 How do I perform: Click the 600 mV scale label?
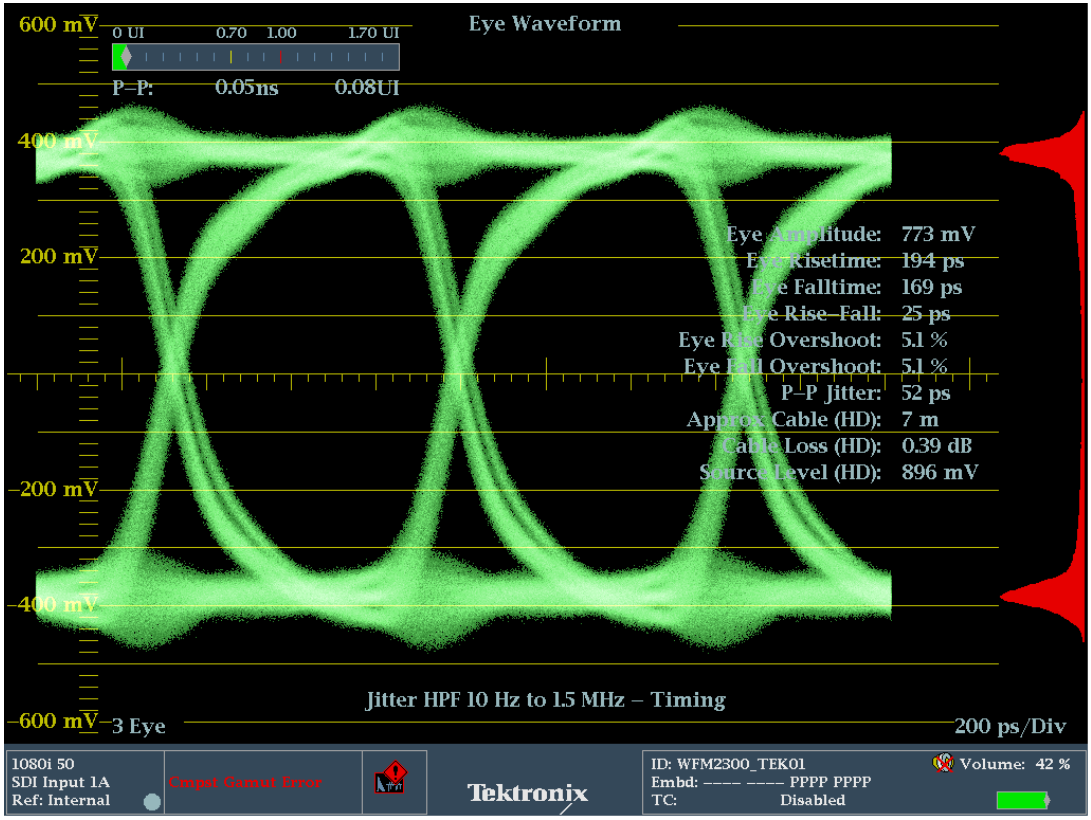pos(58,24)
